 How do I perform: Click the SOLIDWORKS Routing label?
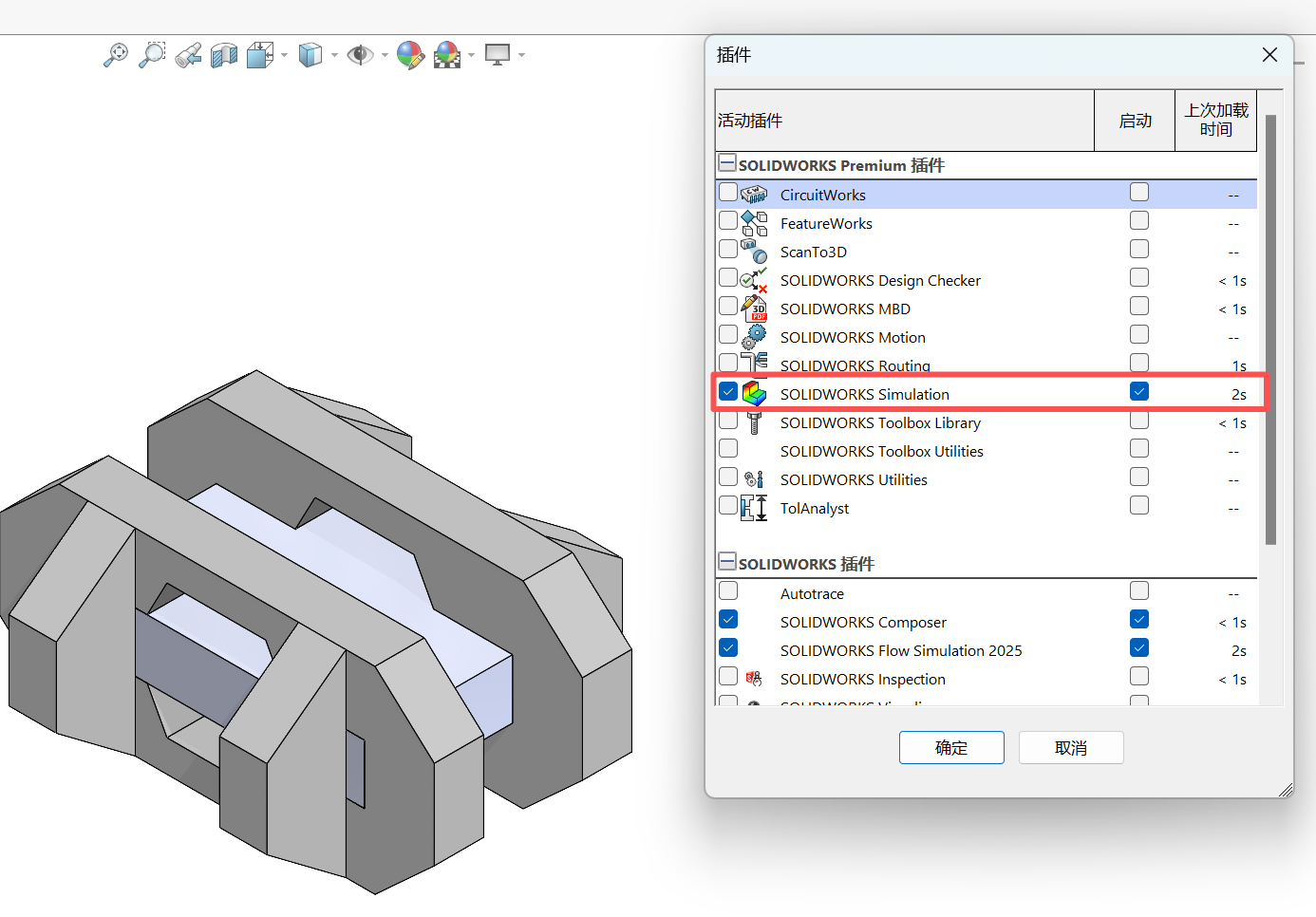point(855,365)
